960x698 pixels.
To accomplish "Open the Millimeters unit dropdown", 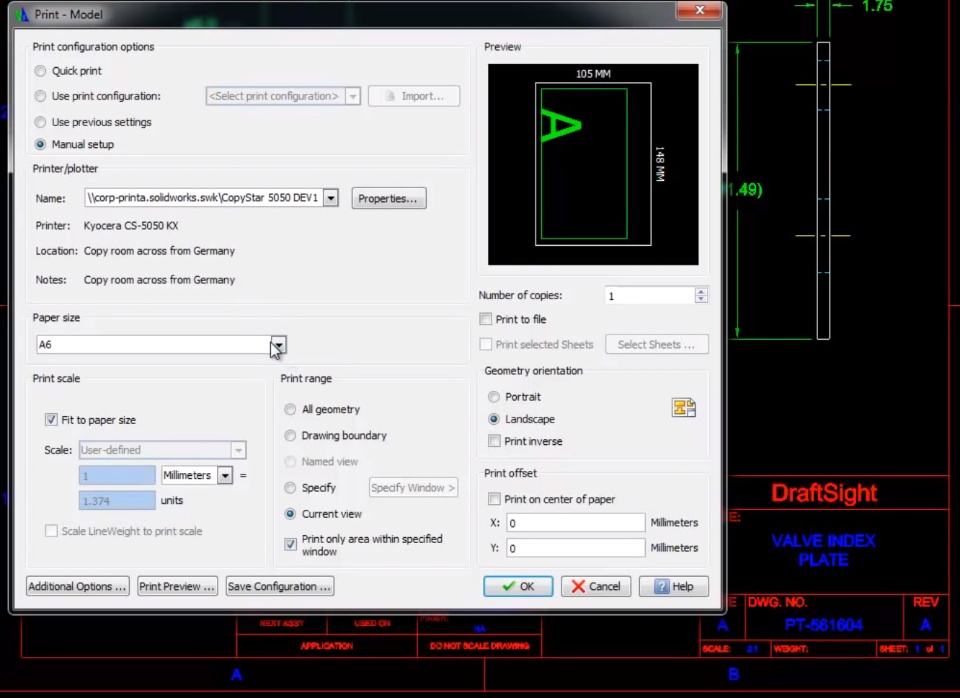I will pyautogui.click(x=225, y=476).
